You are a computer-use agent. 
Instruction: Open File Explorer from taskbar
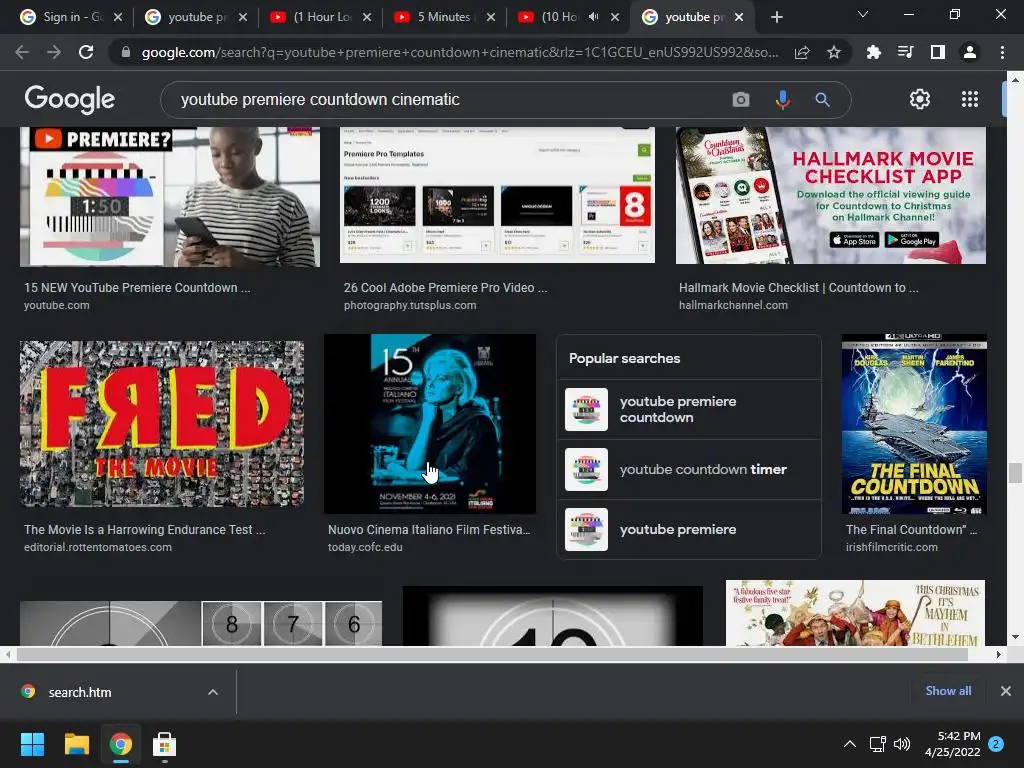76,744
